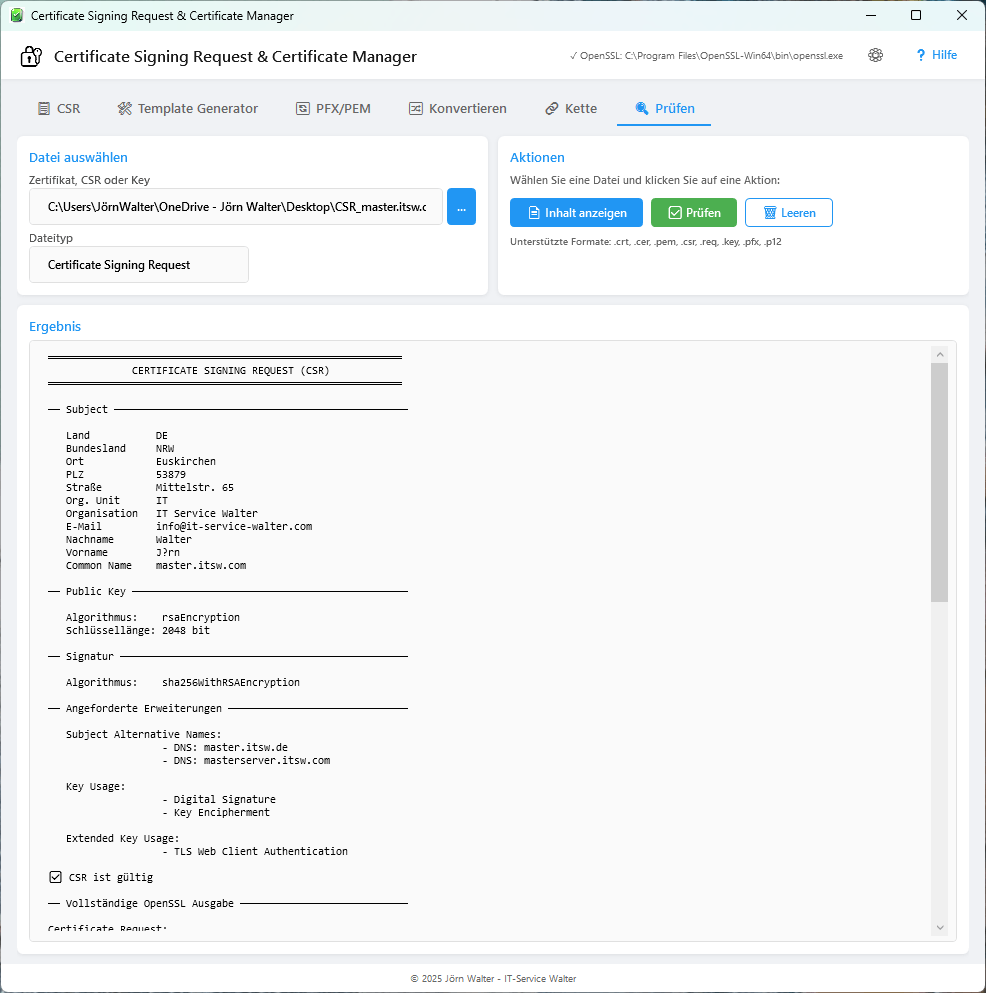Image resolution: width=986 pixels, height=993 pixels.
Task: Click the results scrollbar up arrow
Action: click(x=939, y=354)
